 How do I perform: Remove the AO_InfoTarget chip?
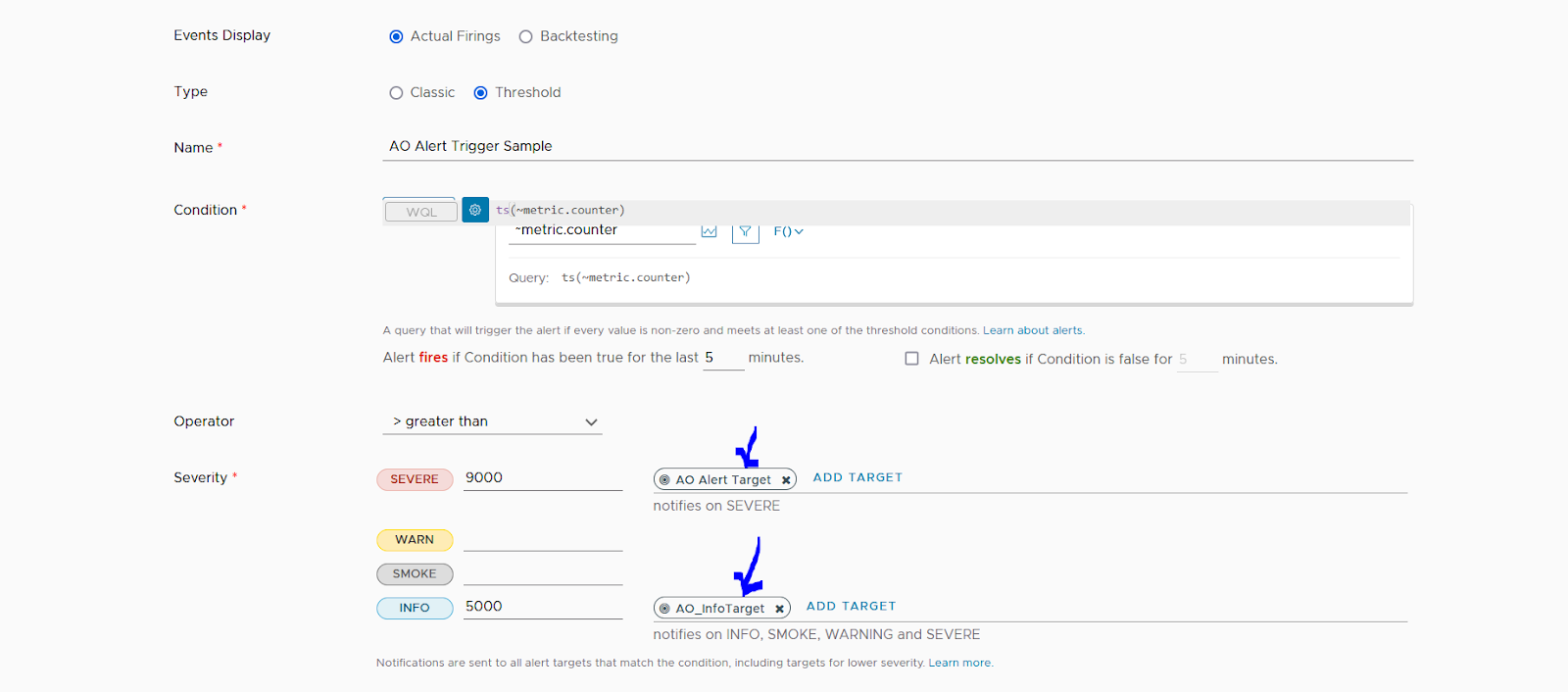tap(779, 609)
